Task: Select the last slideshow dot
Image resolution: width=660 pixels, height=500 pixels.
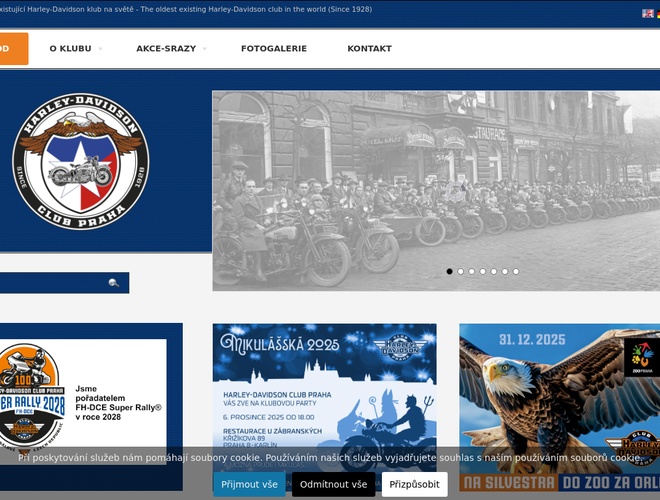Action: 516,271
